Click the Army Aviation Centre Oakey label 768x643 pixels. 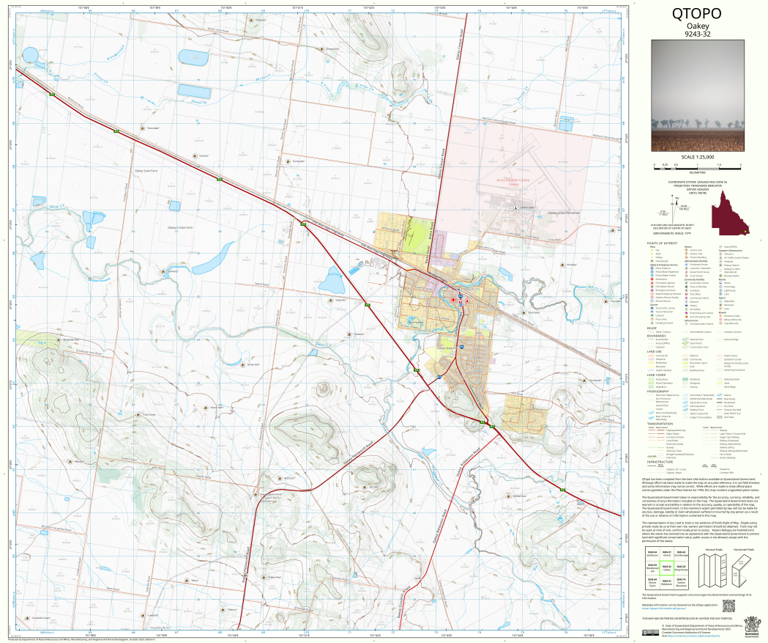click(513, 182)
